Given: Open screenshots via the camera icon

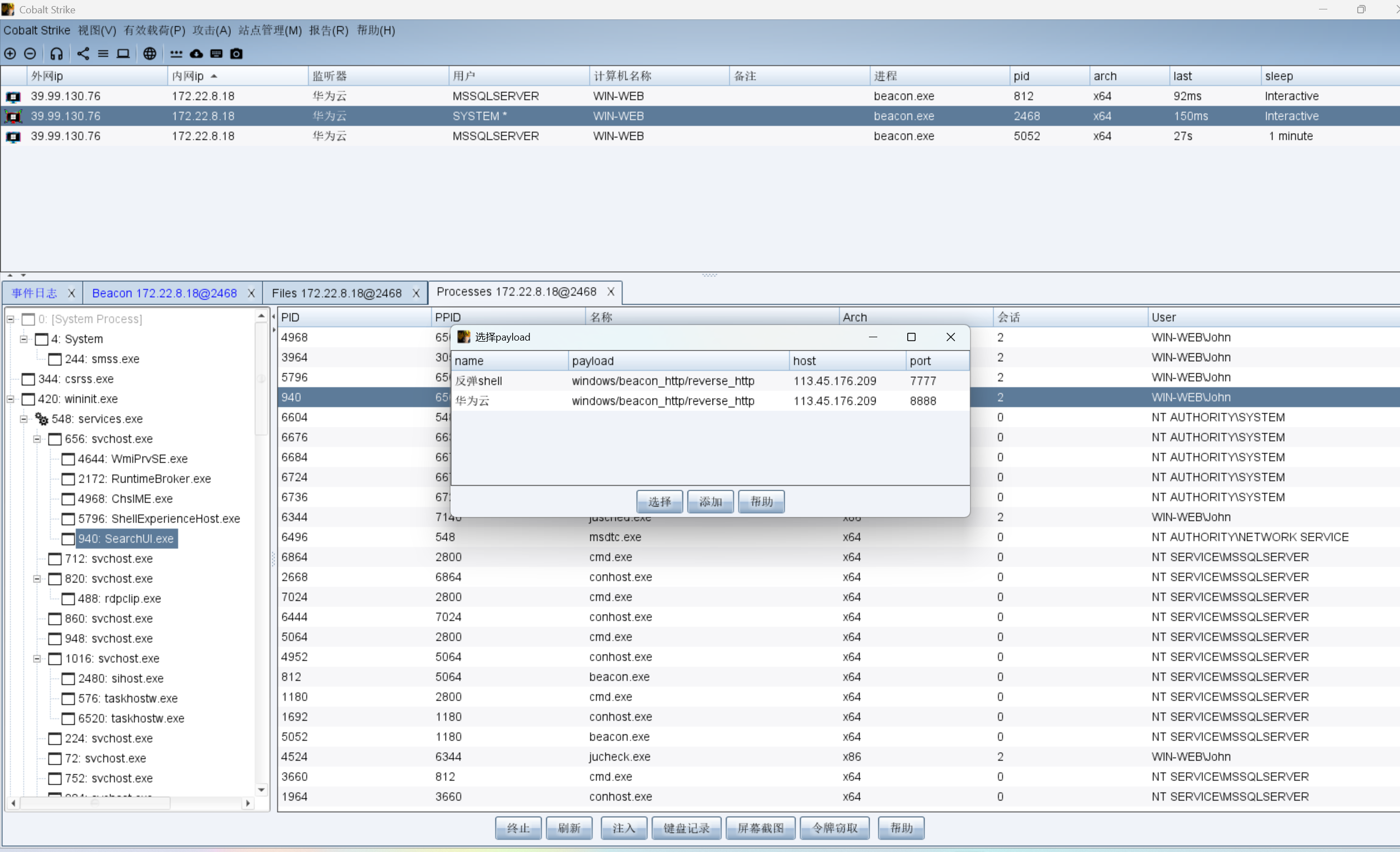Looking at the screenshot, I should [236, 53].
